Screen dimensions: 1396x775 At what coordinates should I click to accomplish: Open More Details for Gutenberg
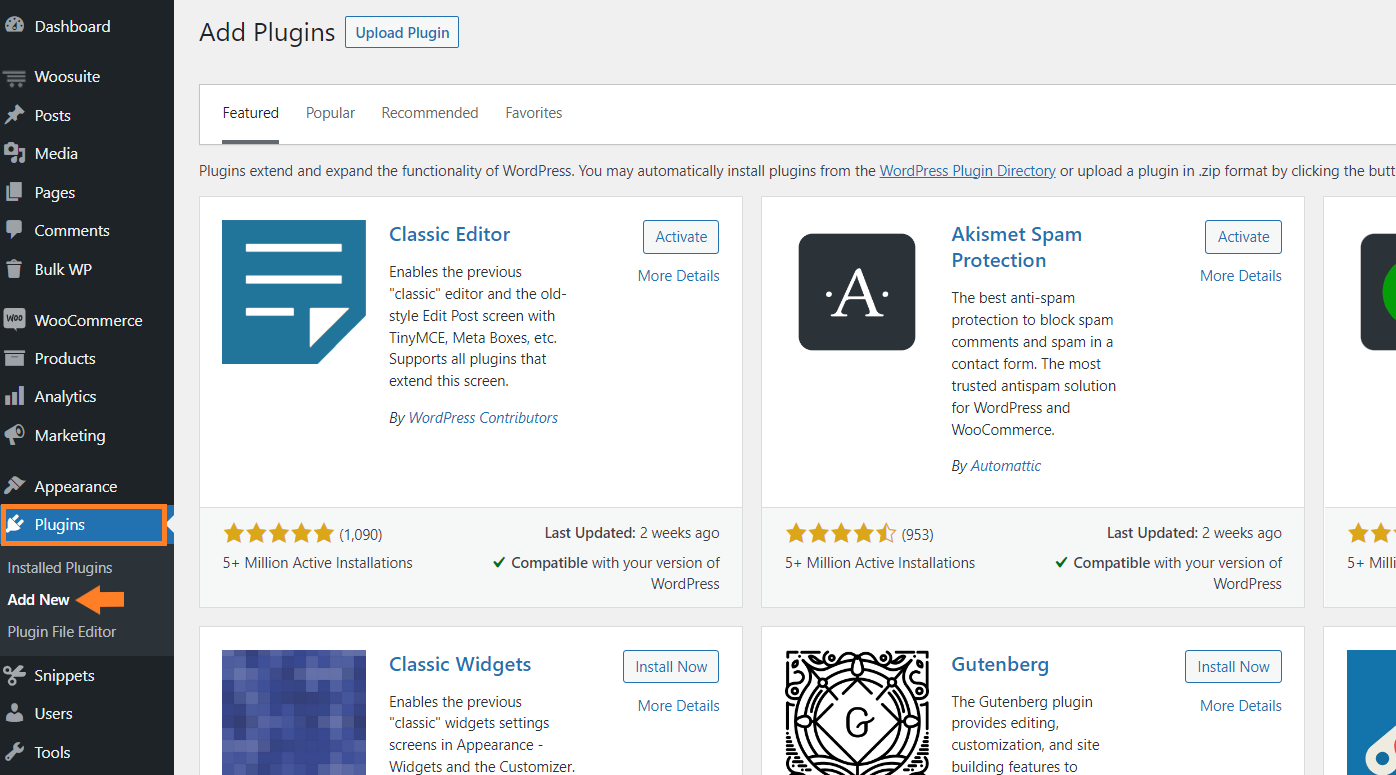pyautogui.click(x=1241, y=706)
